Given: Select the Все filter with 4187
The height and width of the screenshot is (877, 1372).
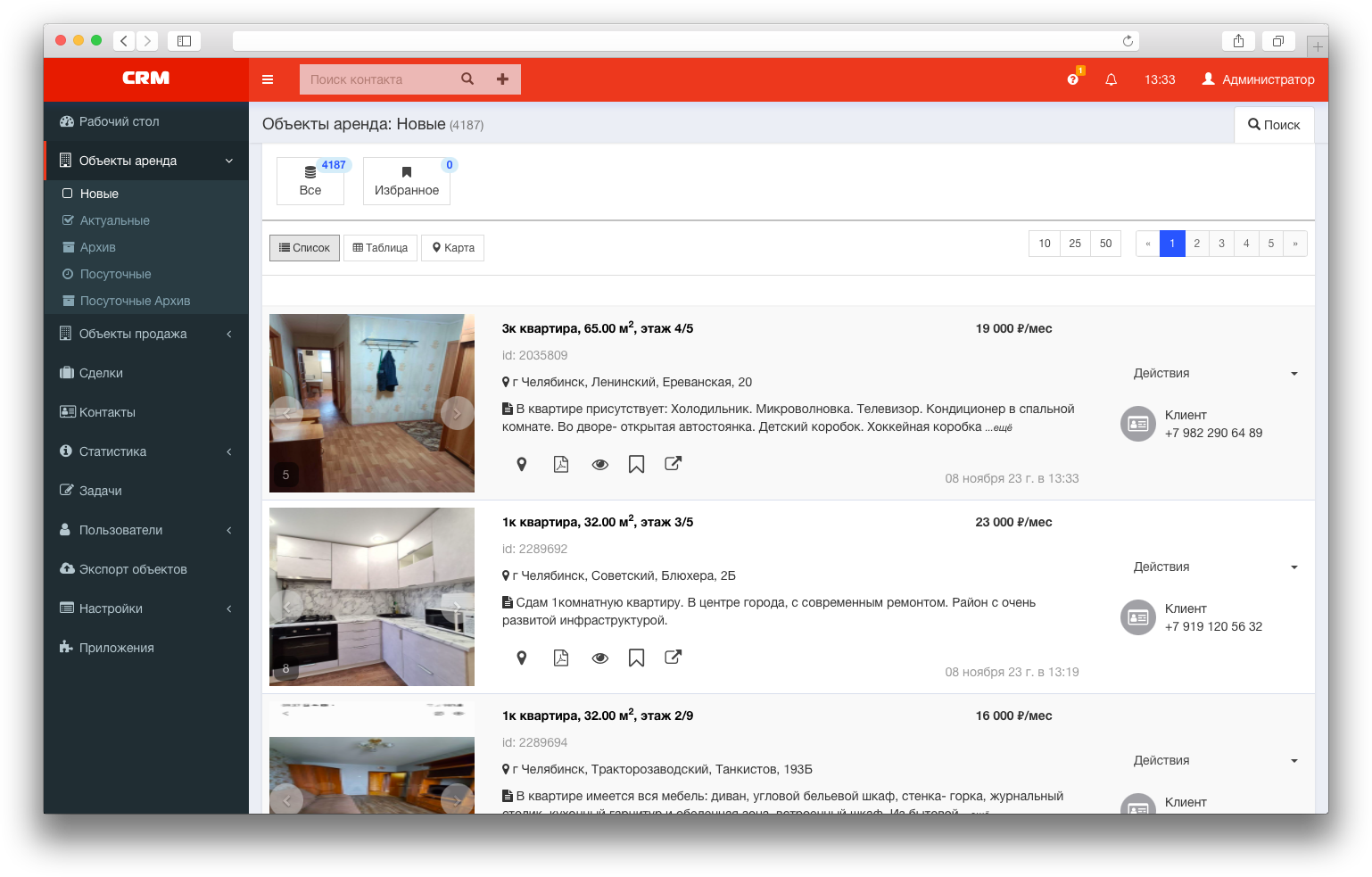Looking at the screenshot, I should [310, 181].
